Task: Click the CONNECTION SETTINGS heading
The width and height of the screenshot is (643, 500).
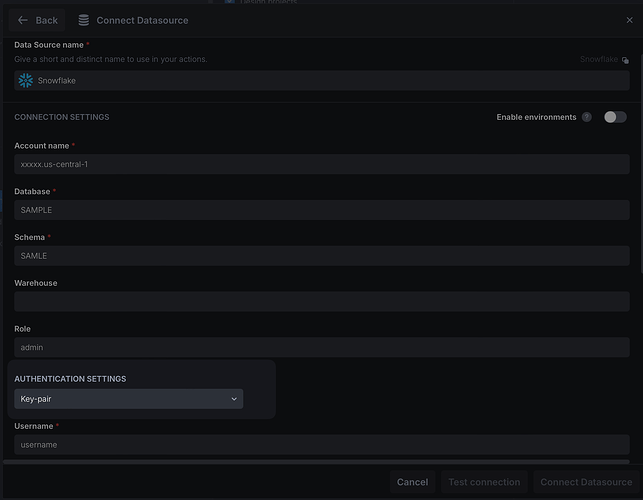Action: point(62,117)
